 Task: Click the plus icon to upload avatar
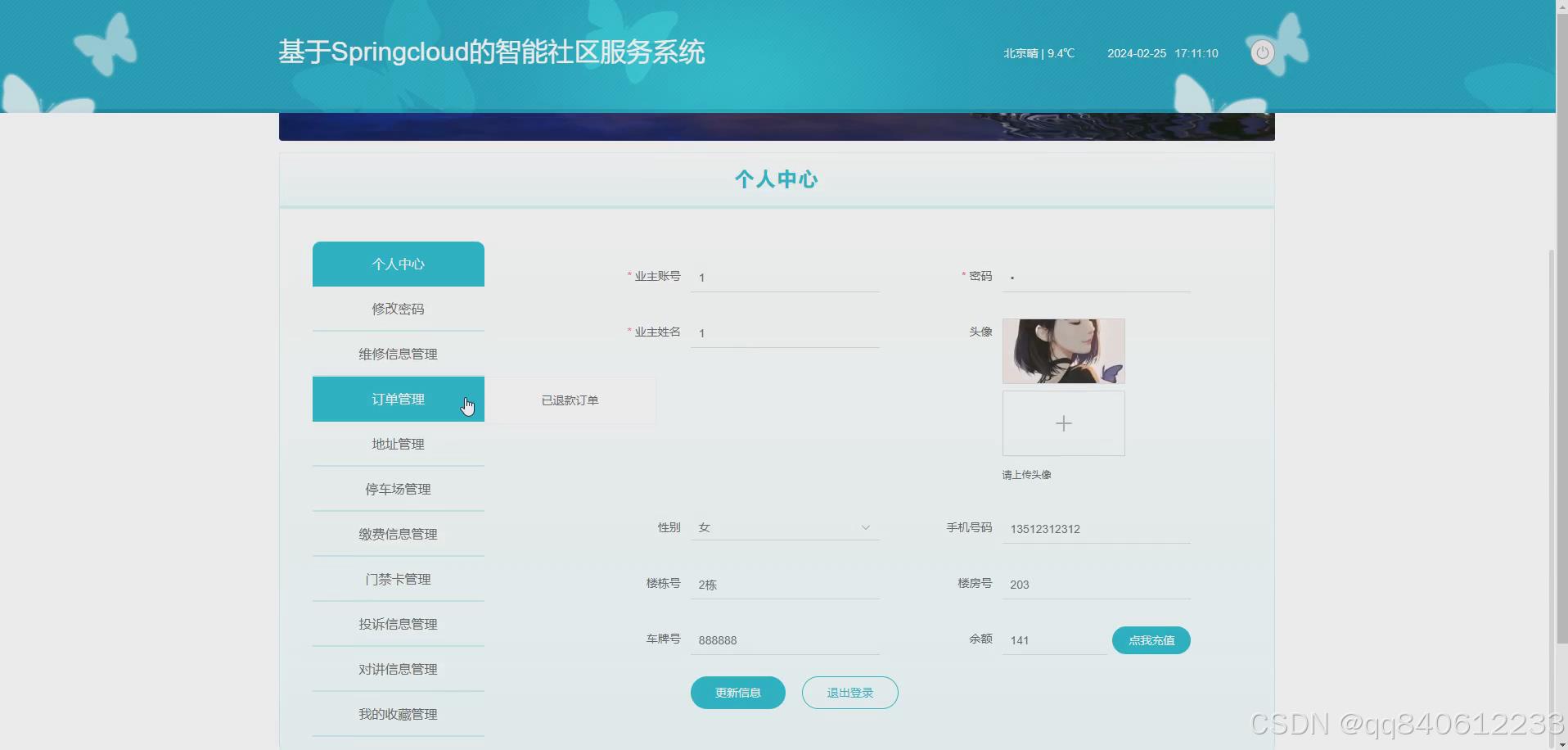(1063, 422)
